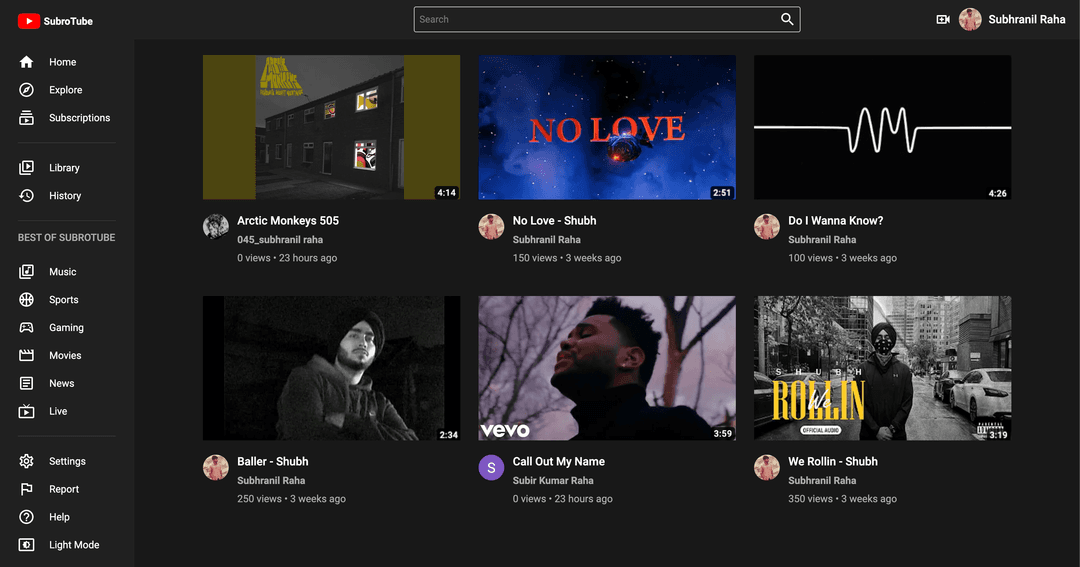
Task: Click channel avatar beside Arctic Monkeys 505
Action: [x=216, y=226]
